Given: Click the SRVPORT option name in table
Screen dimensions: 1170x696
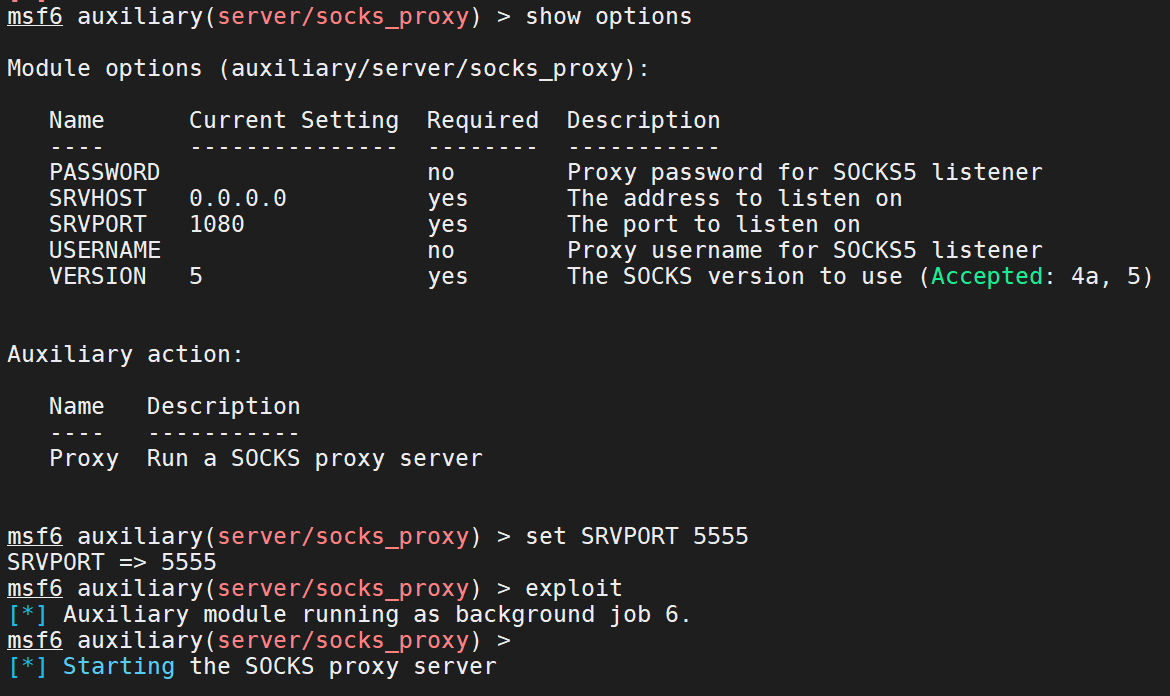Looking at the screenshot, I should (98, 225).
